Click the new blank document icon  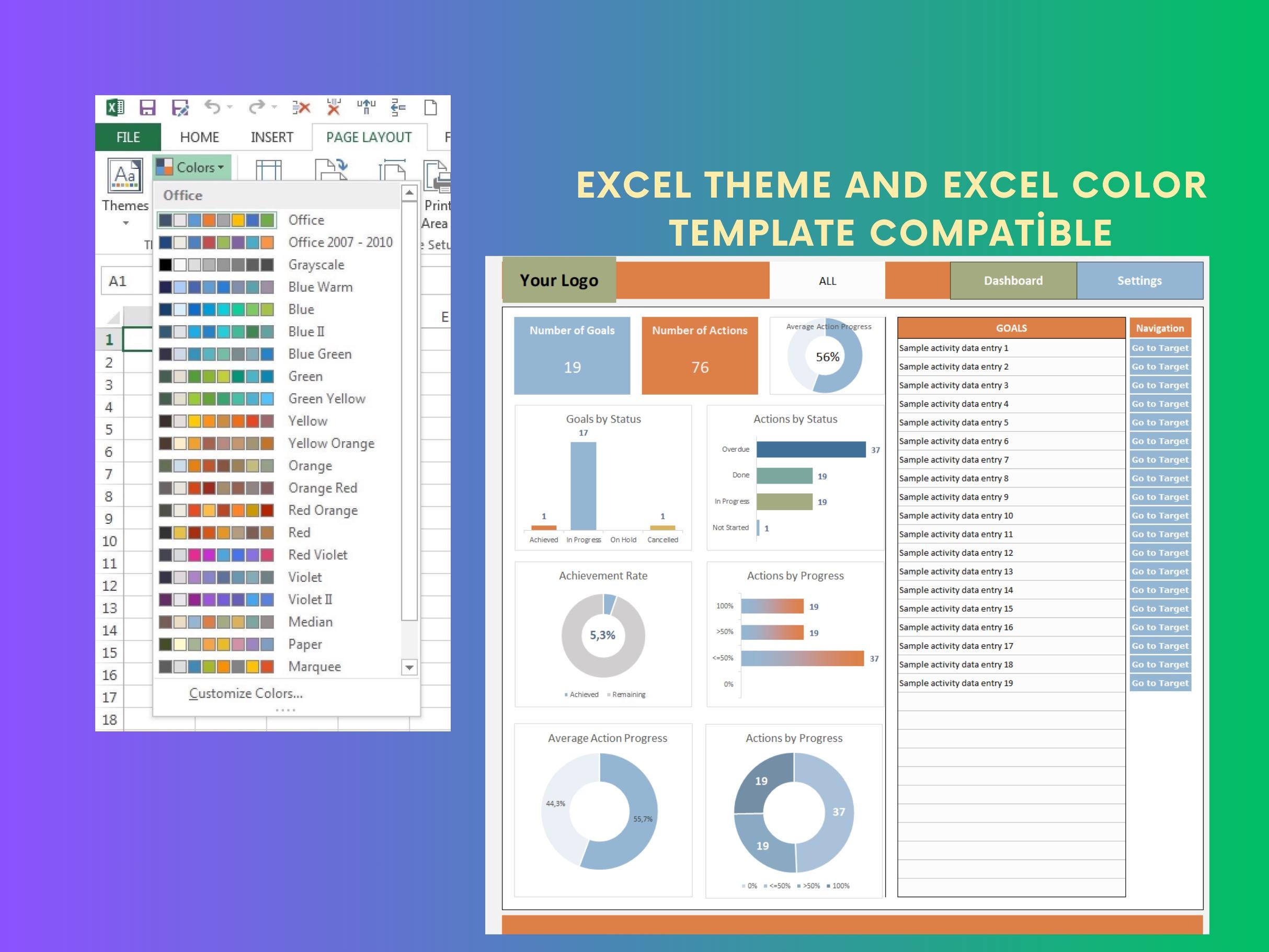[431, 107]
